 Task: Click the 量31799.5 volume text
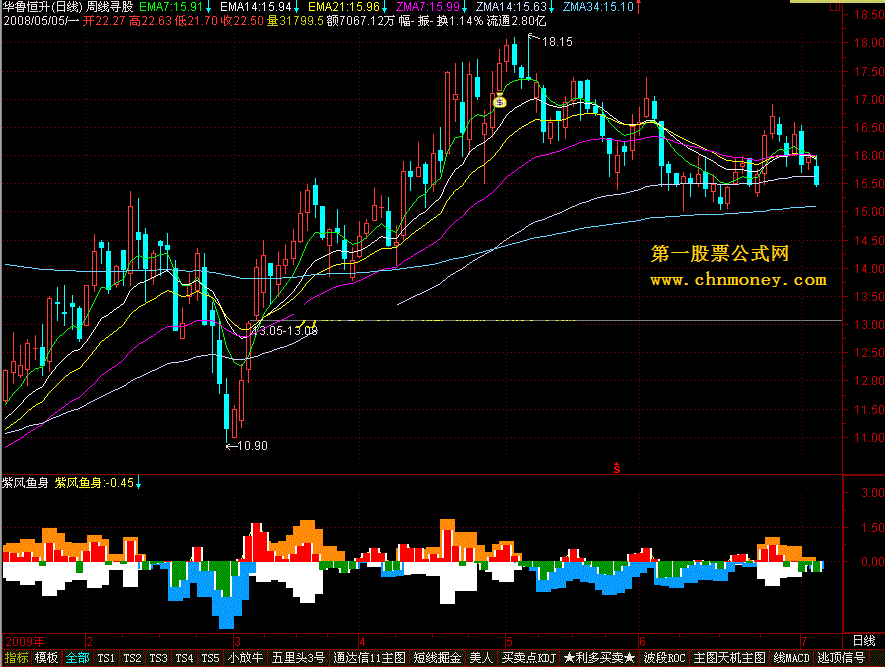point(295,21)
